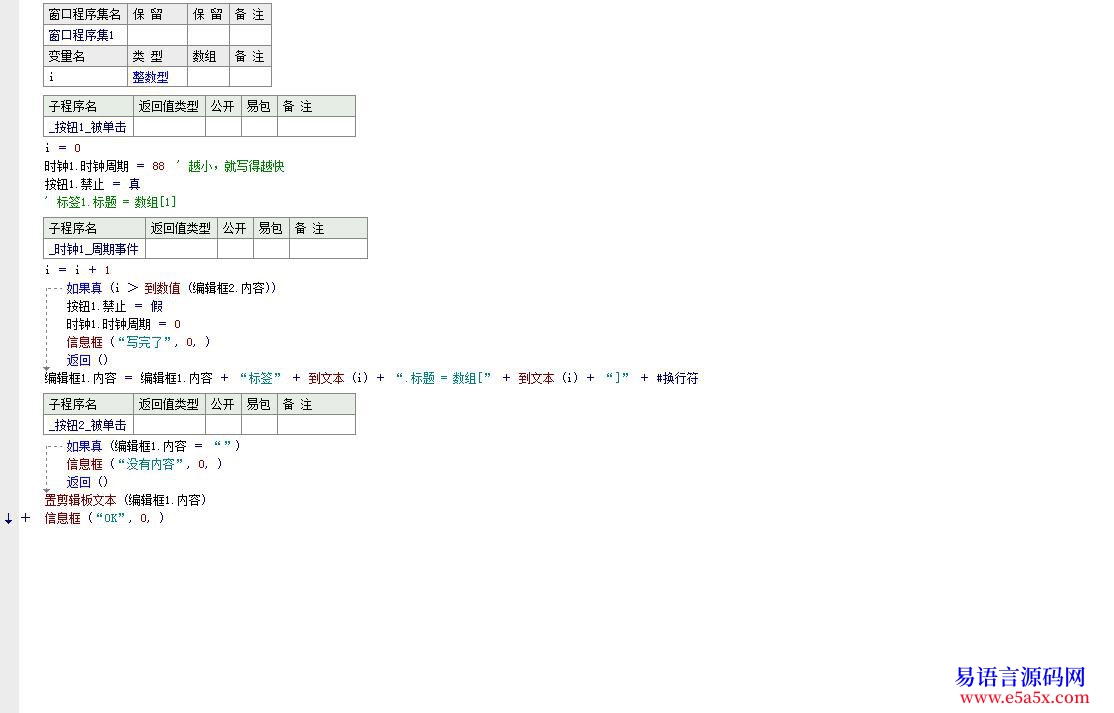Select the _时钟1_周期事件 subroutine name
Viewport: 1114px width, 713px height.
(94, 249)
